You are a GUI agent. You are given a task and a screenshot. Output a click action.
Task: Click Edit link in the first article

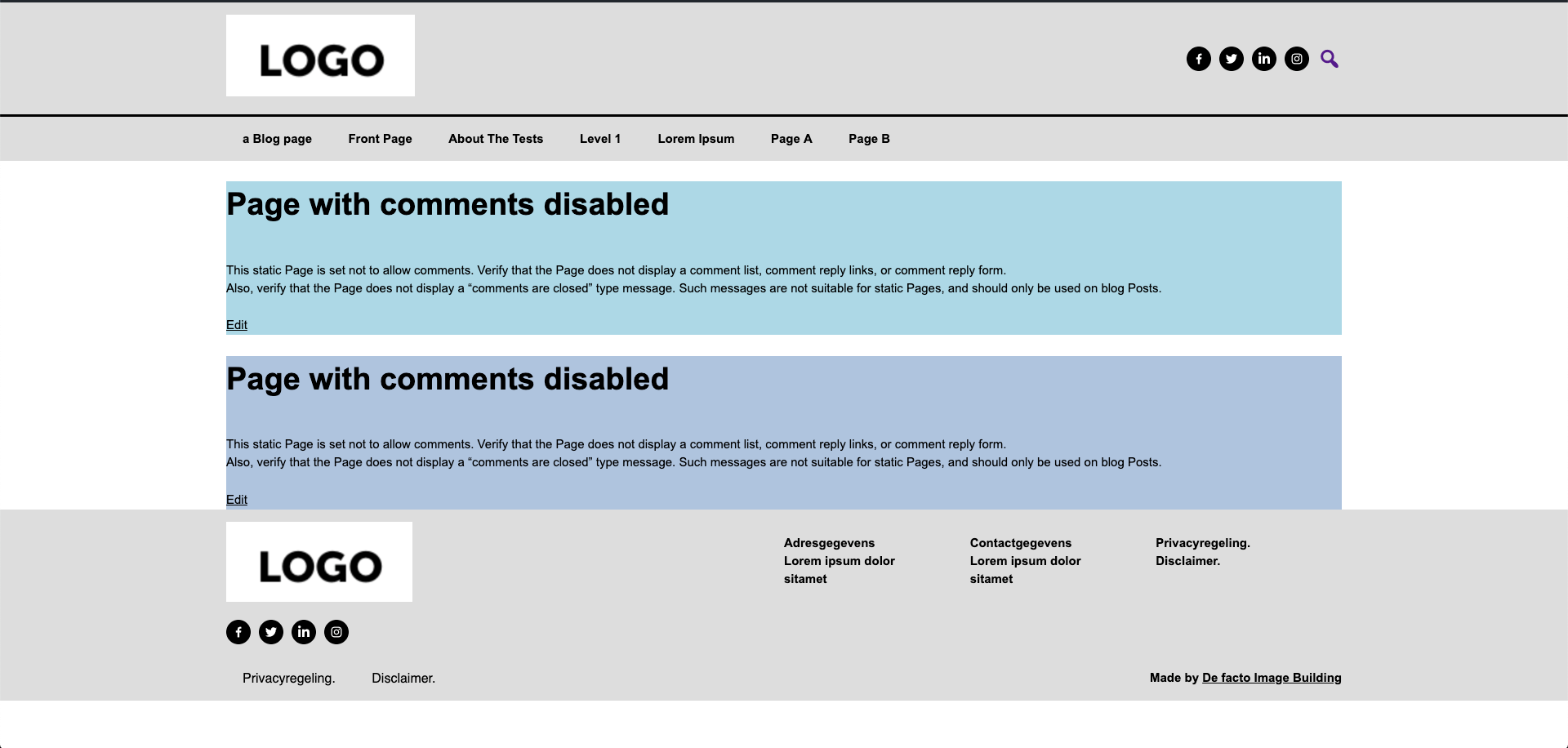tap(237, 325)
